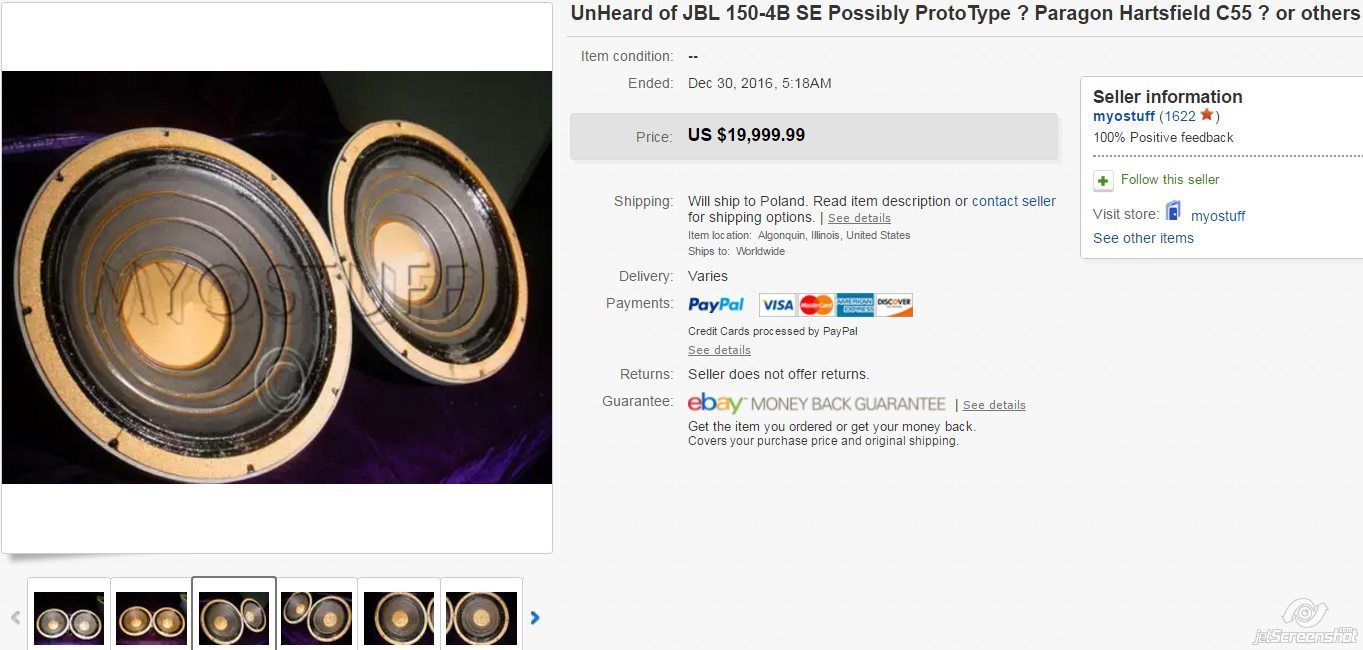The image size is (1363, 650).
Task: Click the MasterCard icon
Action: (816, 305)
